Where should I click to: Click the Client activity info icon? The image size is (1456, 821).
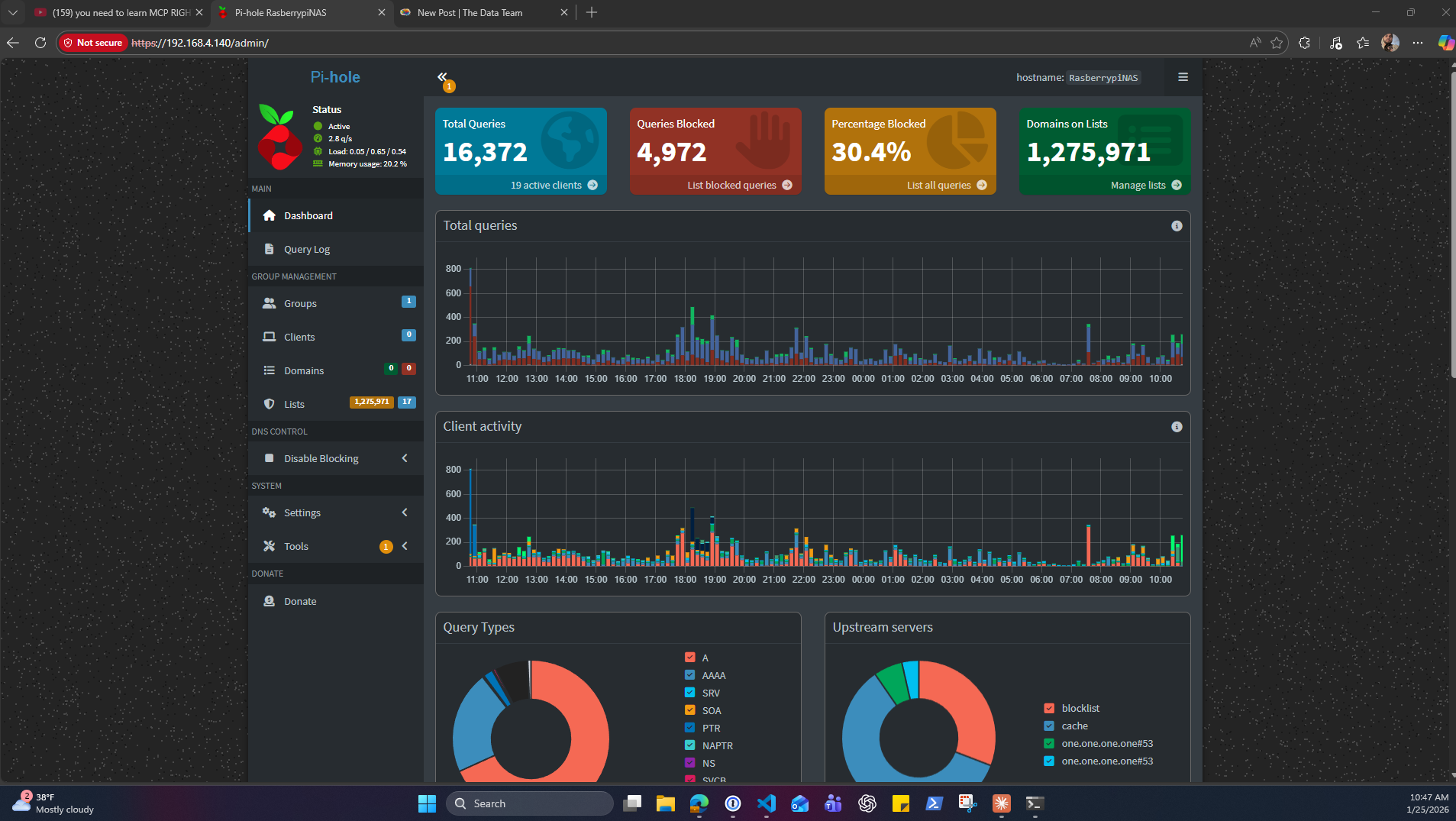point(1177,427)
